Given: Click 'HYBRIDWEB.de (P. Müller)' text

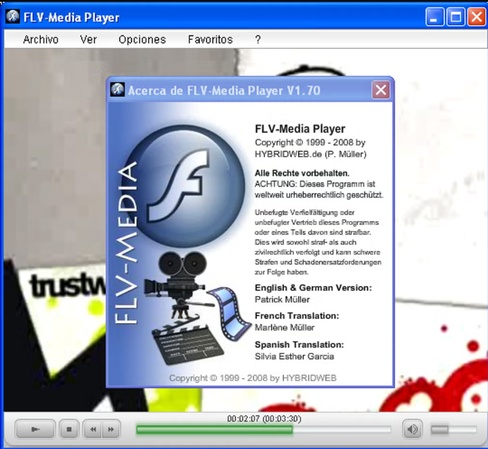Looking at the screenshot, I should point(311,154).
